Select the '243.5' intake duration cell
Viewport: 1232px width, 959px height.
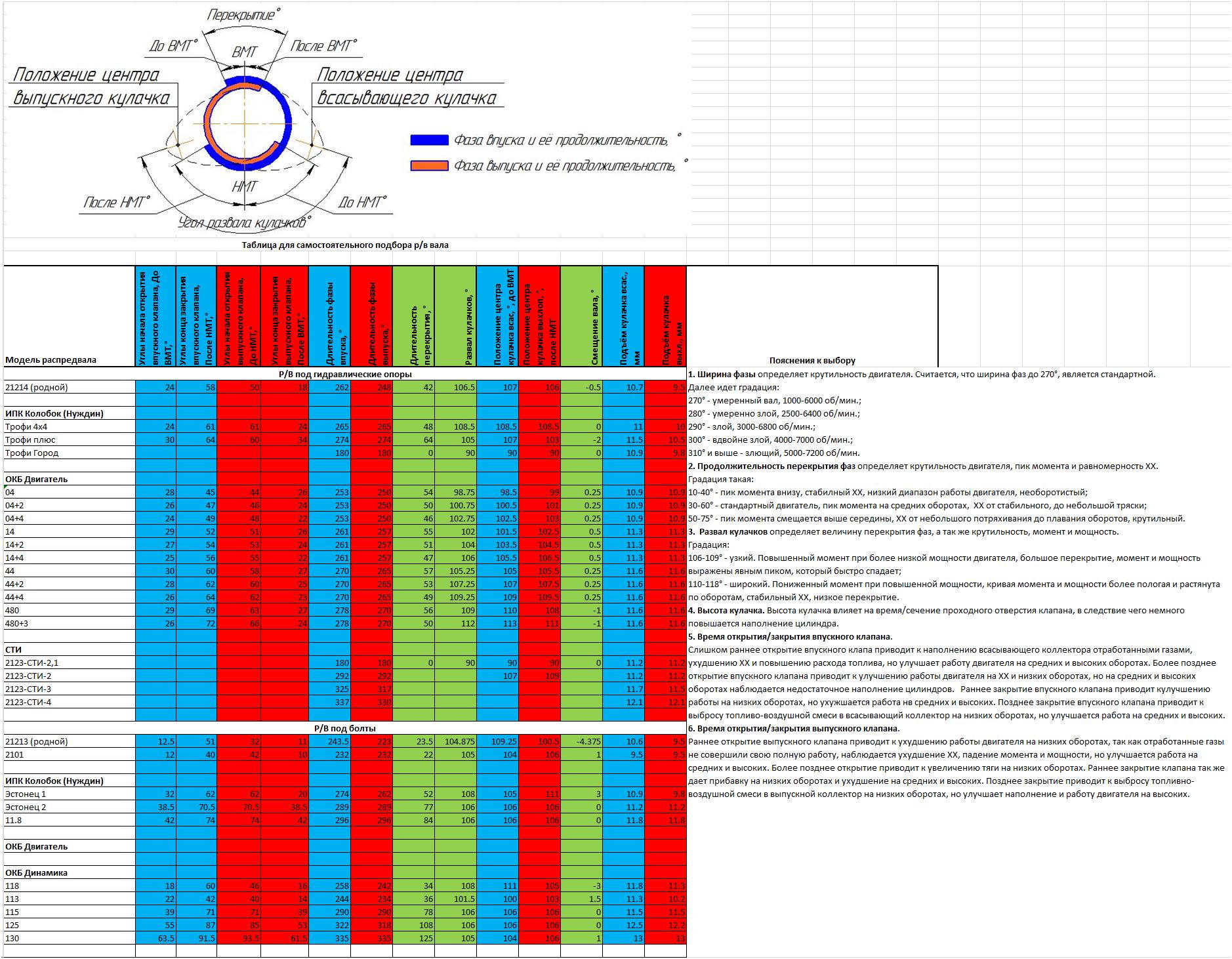(329, 741)
